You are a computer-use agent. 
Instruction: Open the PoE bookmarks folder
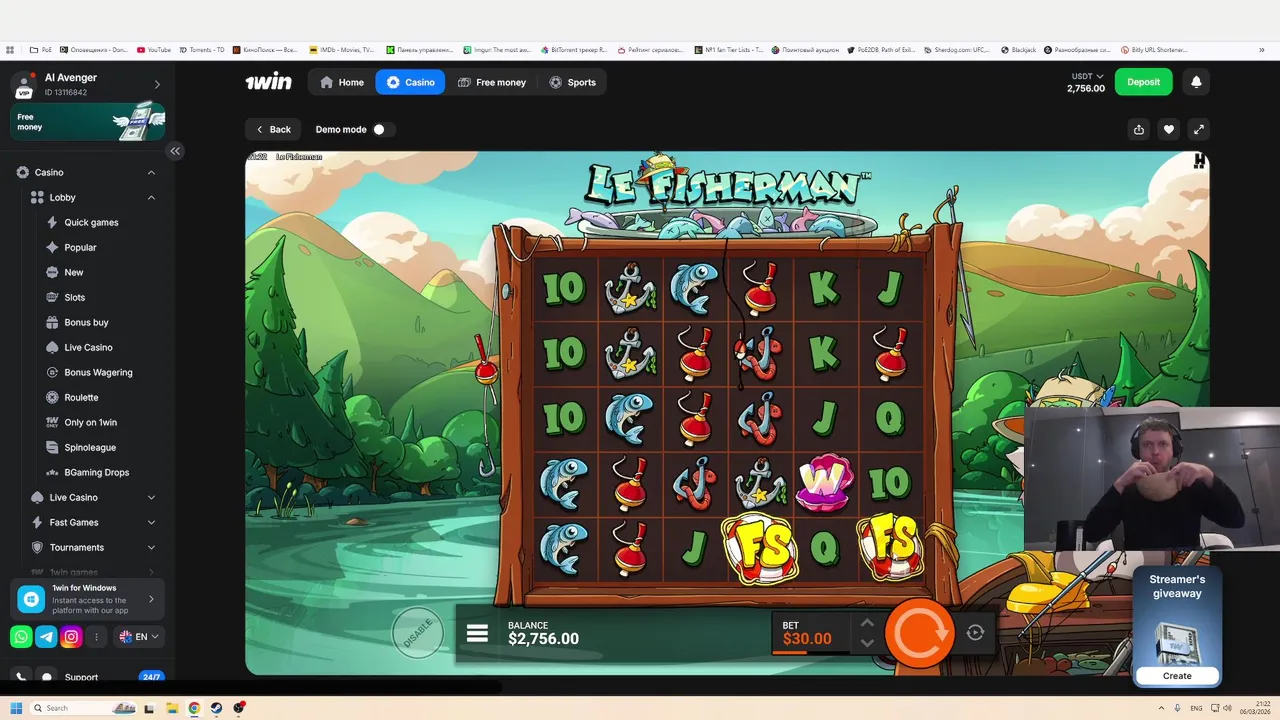tap(41, 49)
